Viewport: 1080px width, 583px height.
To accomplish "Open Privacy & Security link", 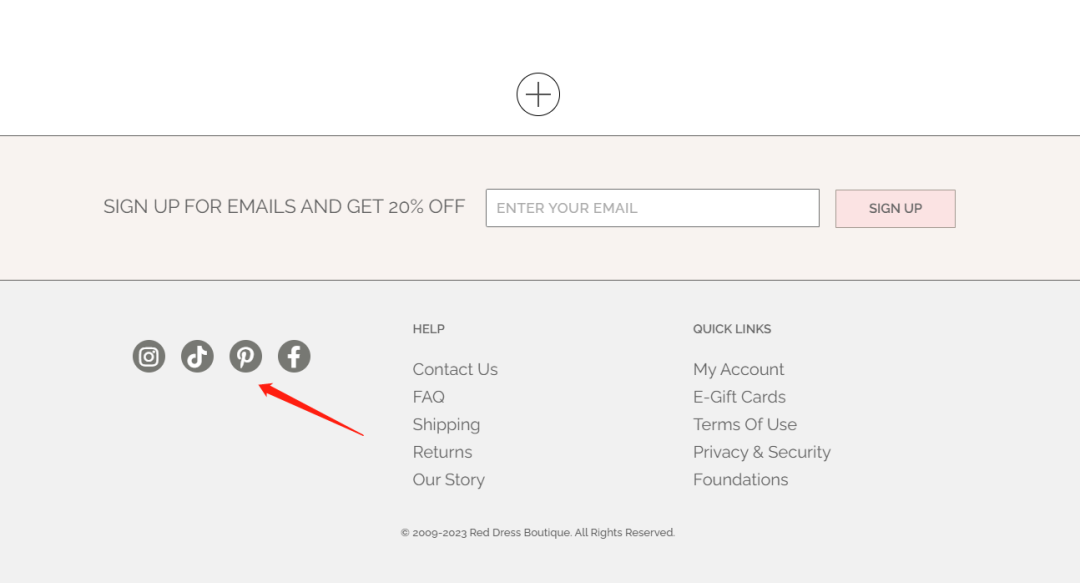I will coord(762,452).
